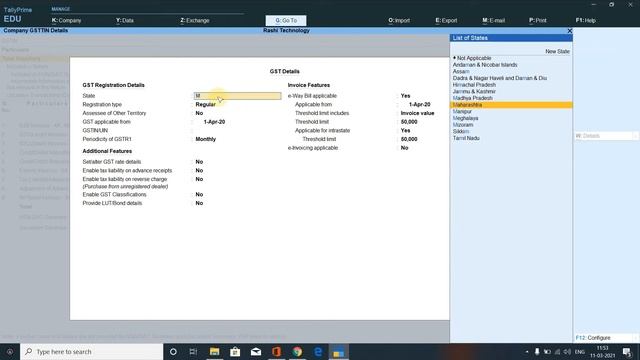Open Task View icon on taskbar

click(193, 352)
